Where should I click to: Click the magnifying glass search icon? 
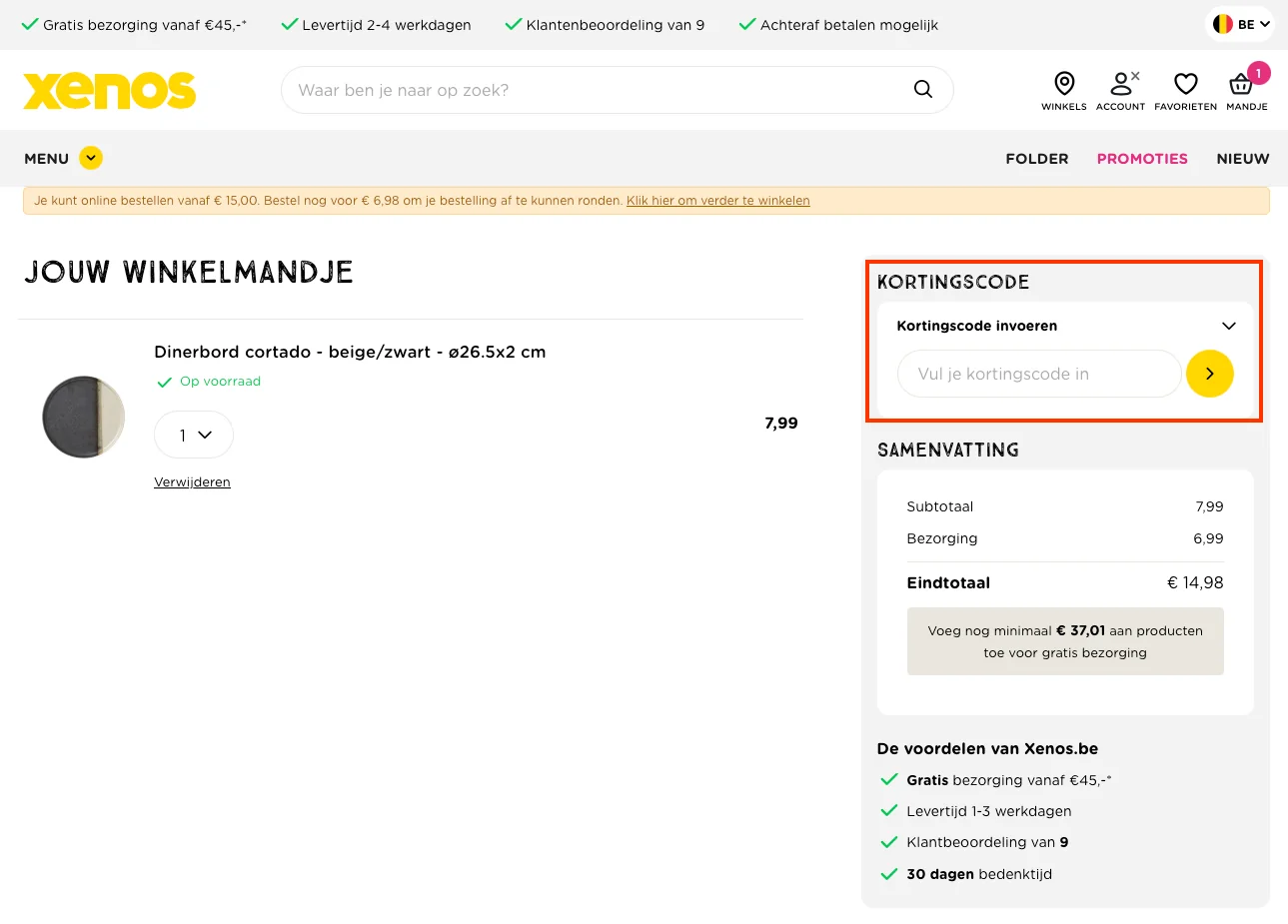[x=921, y=89]
